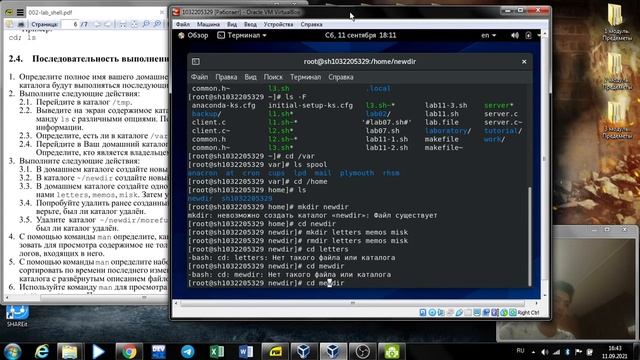The image size is (640, 360).
Task: Zoom in using the rightmost magnifier in PDF toolbar
Action: 157,24
